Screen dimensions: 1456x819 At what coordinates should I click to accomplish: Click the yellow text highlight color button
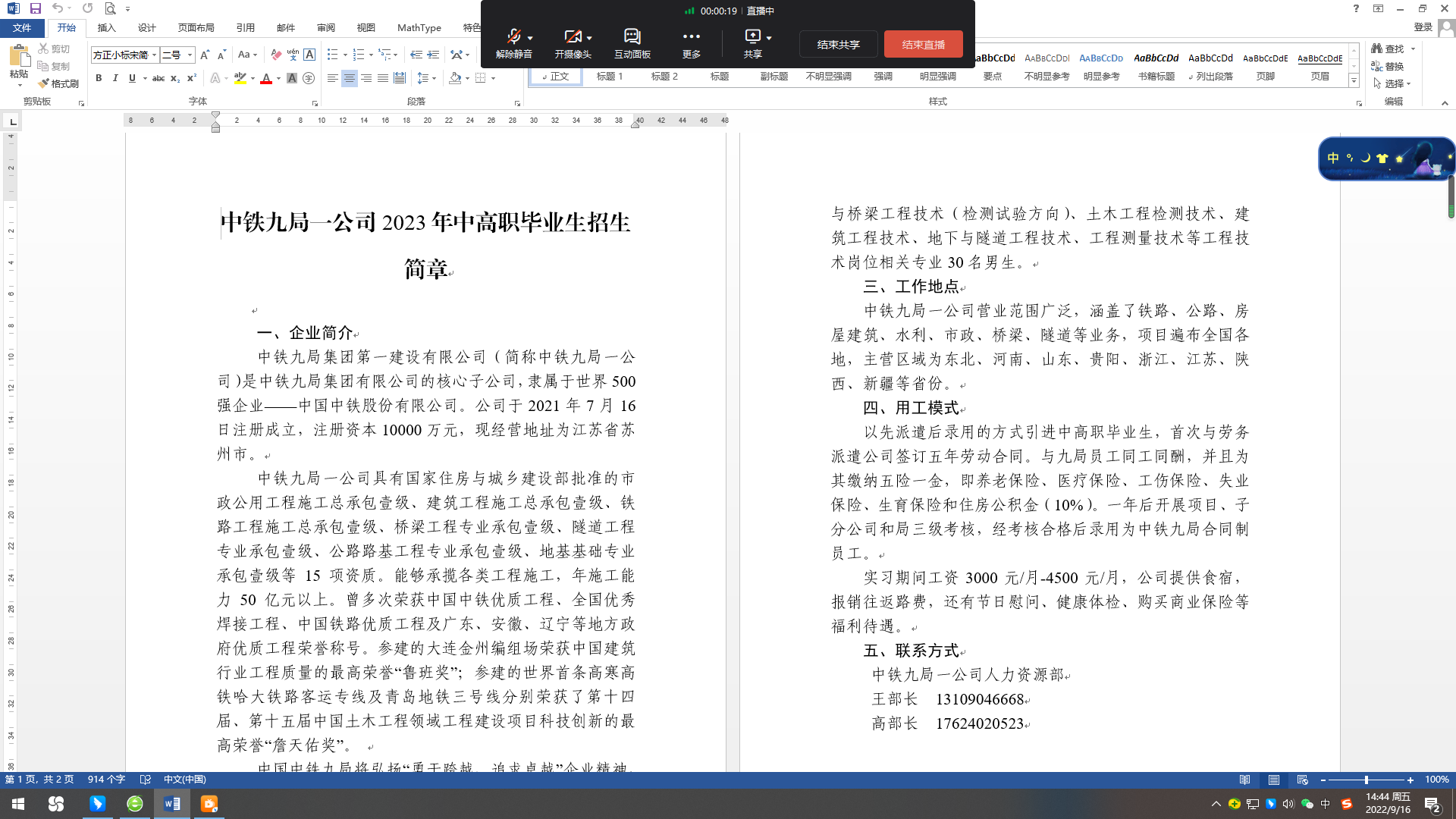pos(240,78)
